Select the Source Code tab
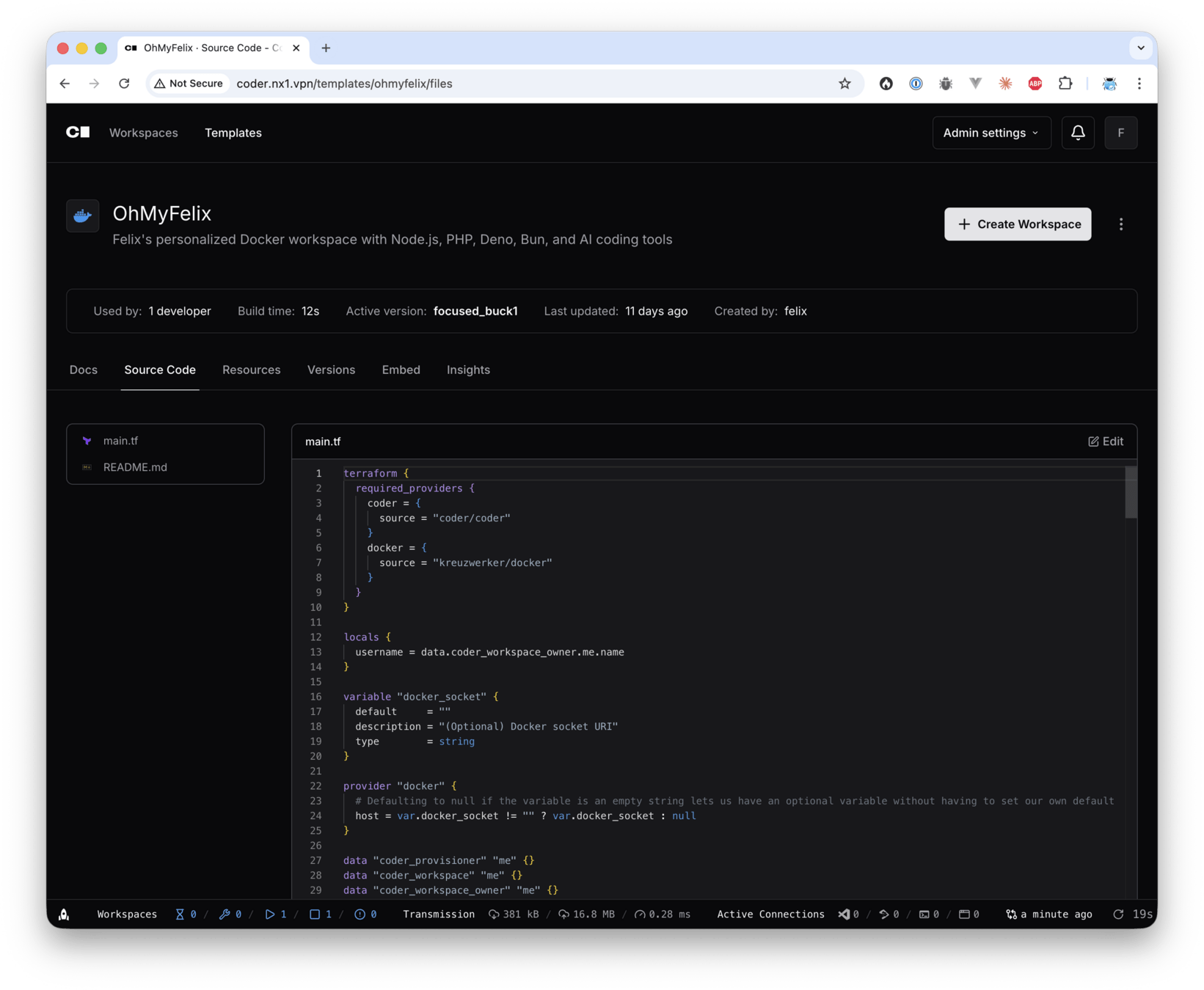 (x=160, y=370)
